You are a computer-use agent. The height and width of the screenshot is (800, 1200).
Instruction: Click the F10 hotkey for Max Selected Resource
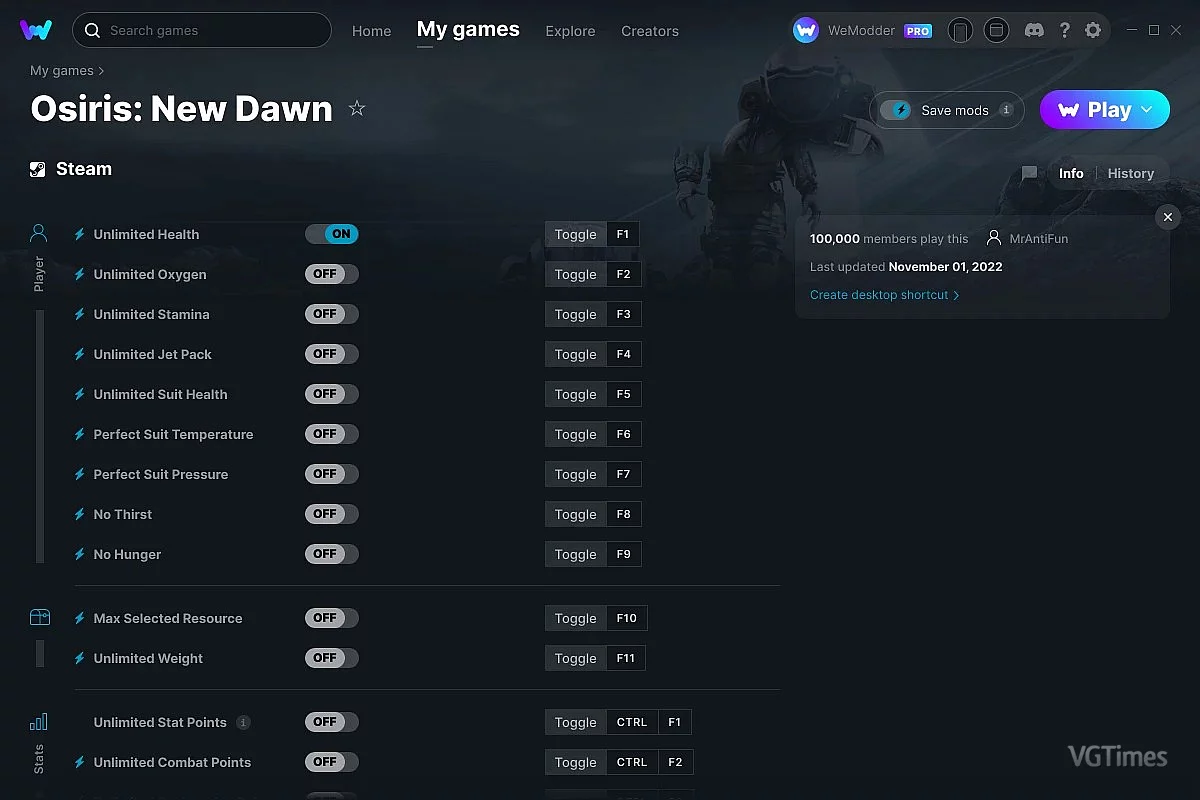(627, 618)
